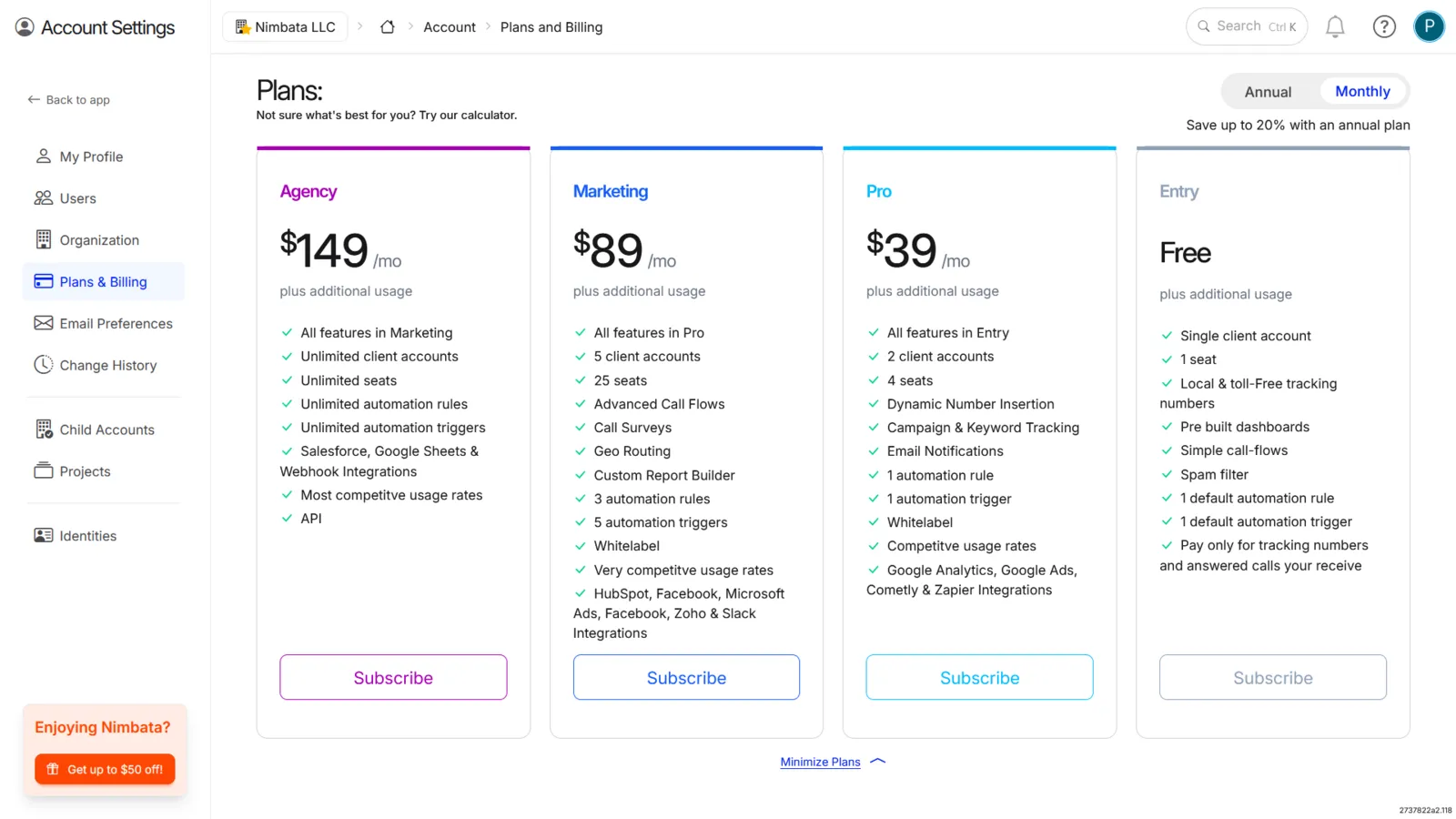Click the Account Settings header person icon
The width and height of the screenshot is (1456, 819).
point(25,27)
